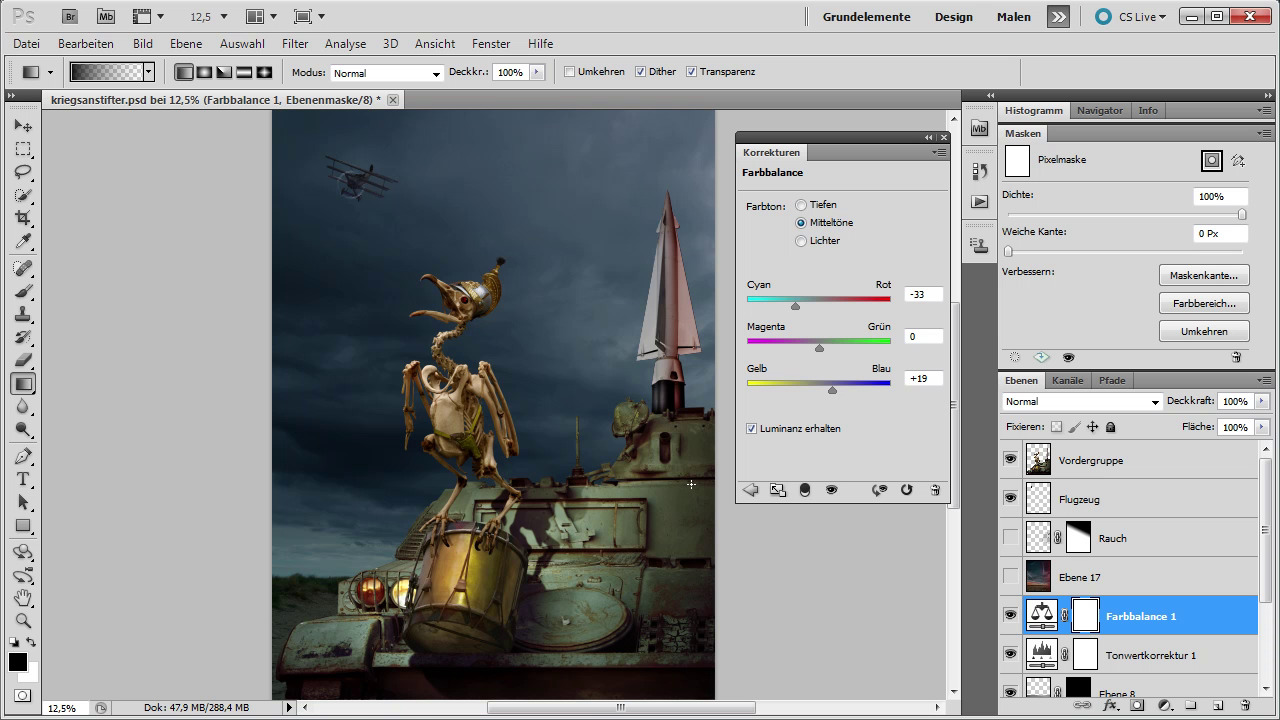
Task: Select the Hand tool
Action: coord(23,598)
